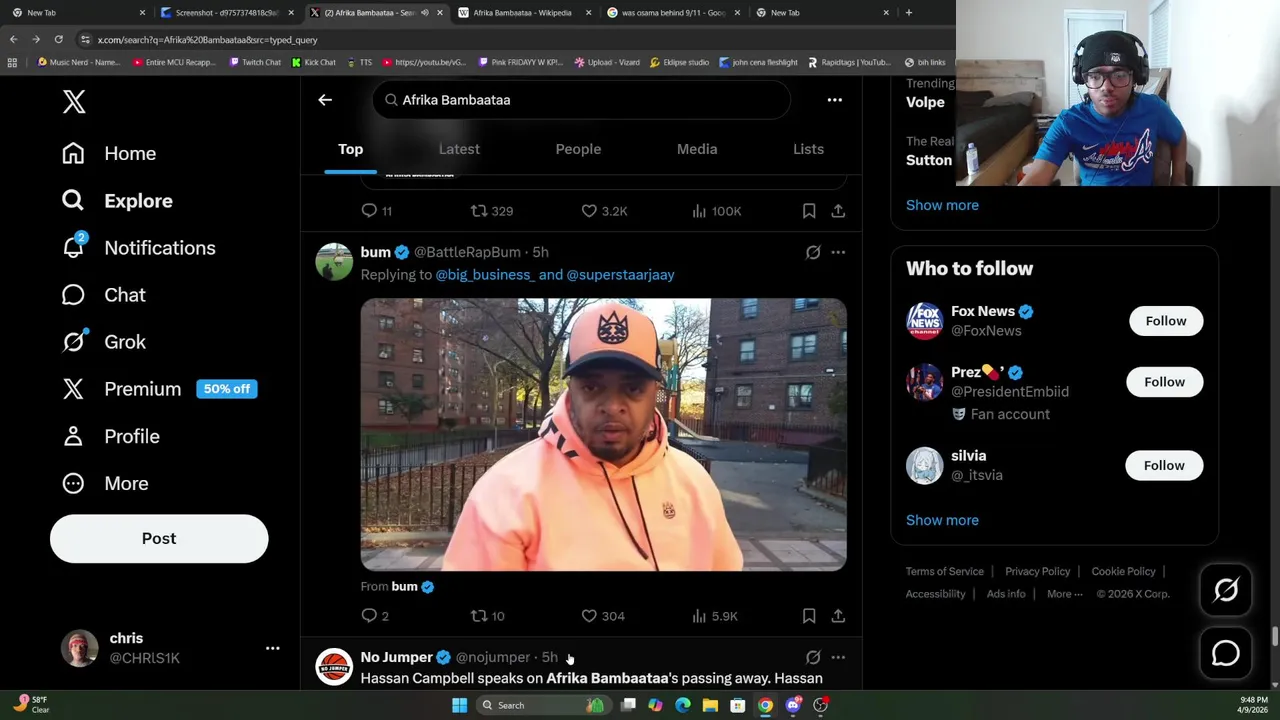Click the Grok icon on bum's post
1280x720 pixels.
[813, 252]
